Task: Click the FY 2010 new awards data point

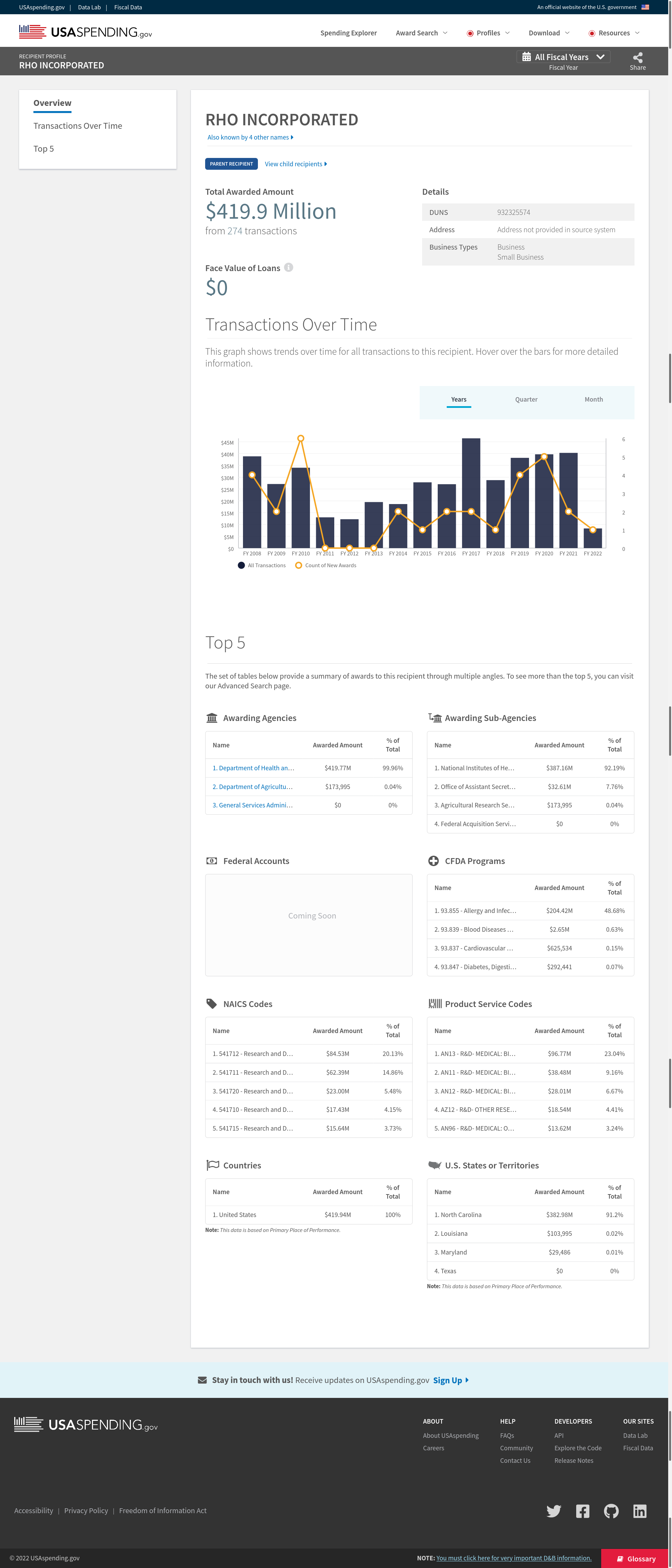Action: pos(301,438)
